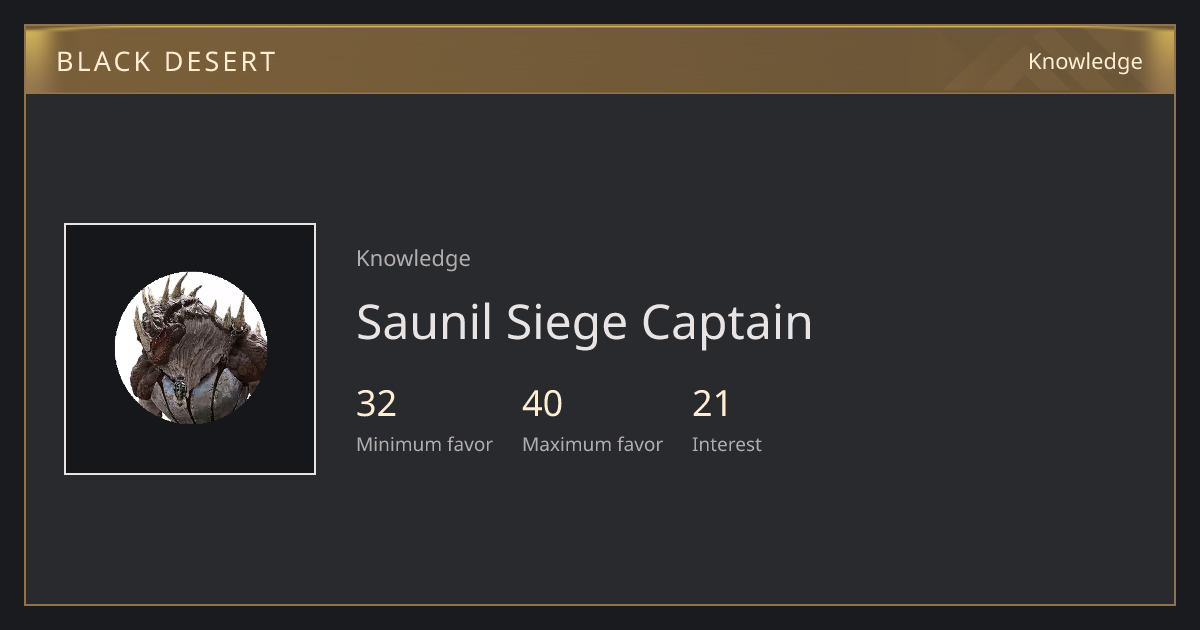This screenshot has width=1200, height=630.
Task: Click the gold header banner
Action: pos(600,60)
